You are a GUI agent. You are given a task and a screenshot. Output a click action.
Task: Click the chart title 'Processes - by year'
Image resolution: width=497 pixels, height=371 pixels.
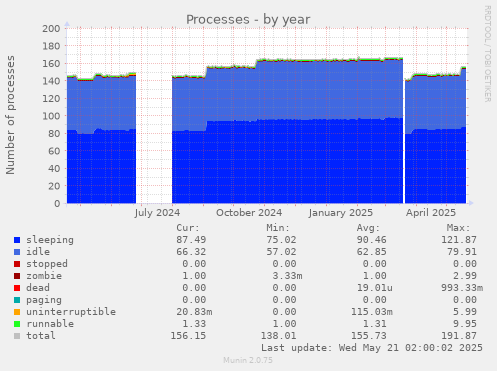(248, 19)
